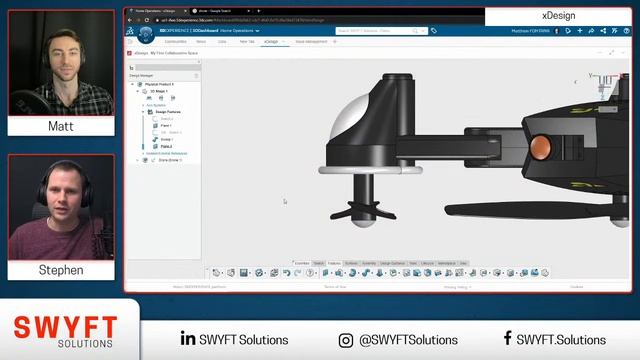This screenshot has height=360, width=640.
Task: Open the Design Manager panel menu icon
Action: click(x=196, y=76)
